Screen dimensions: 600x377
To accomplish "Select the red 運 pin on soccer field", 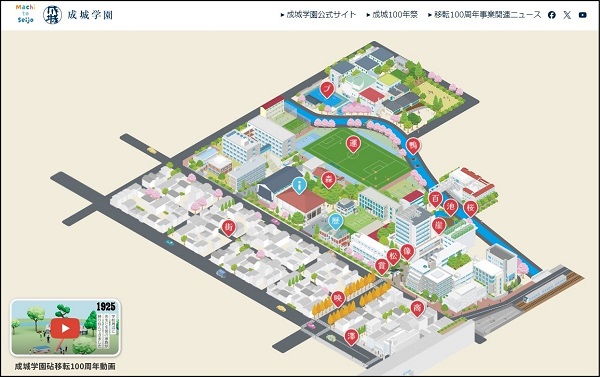I will pos(353,144).
